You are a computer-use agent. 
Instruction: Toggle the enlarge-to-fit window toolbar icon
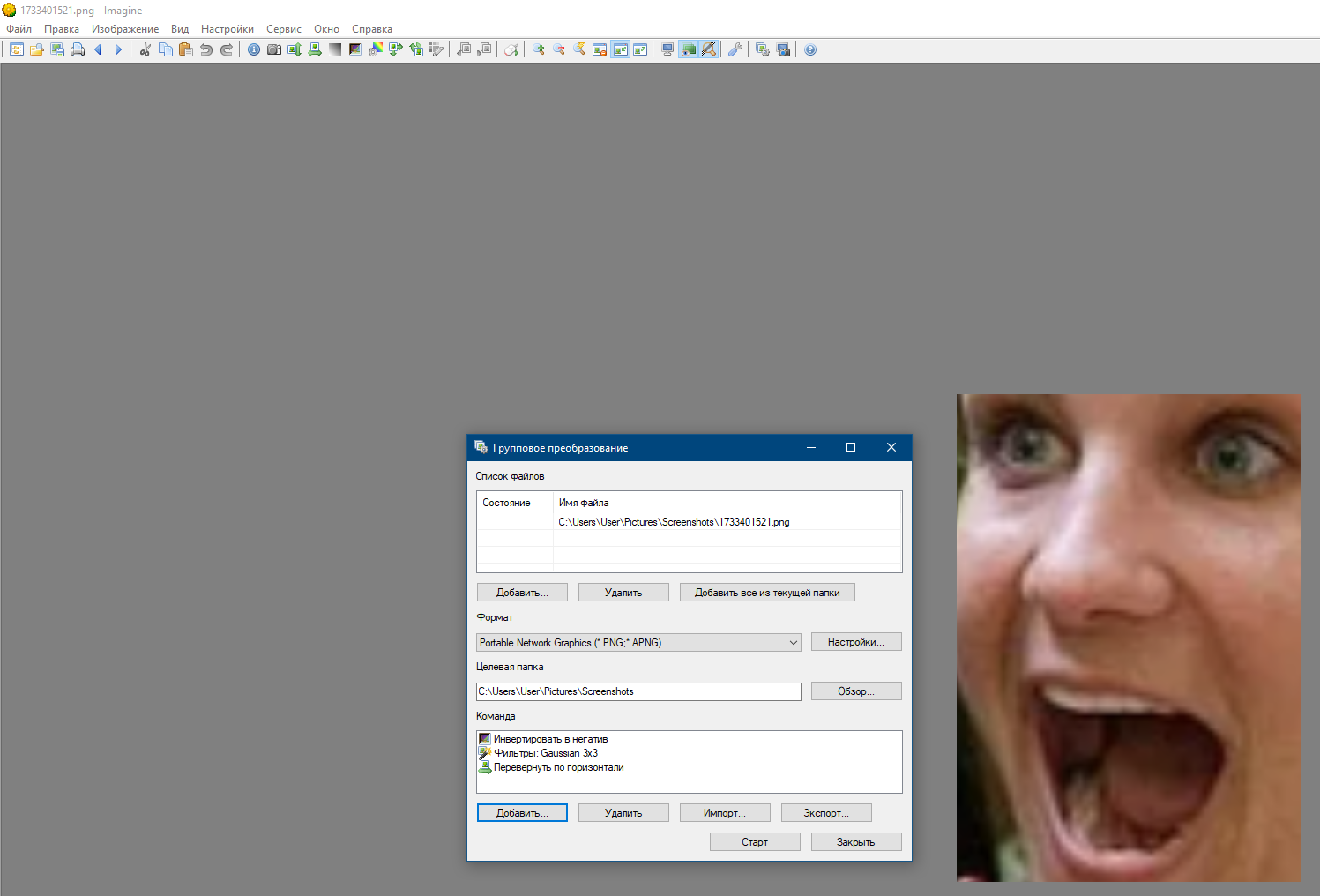641,49
